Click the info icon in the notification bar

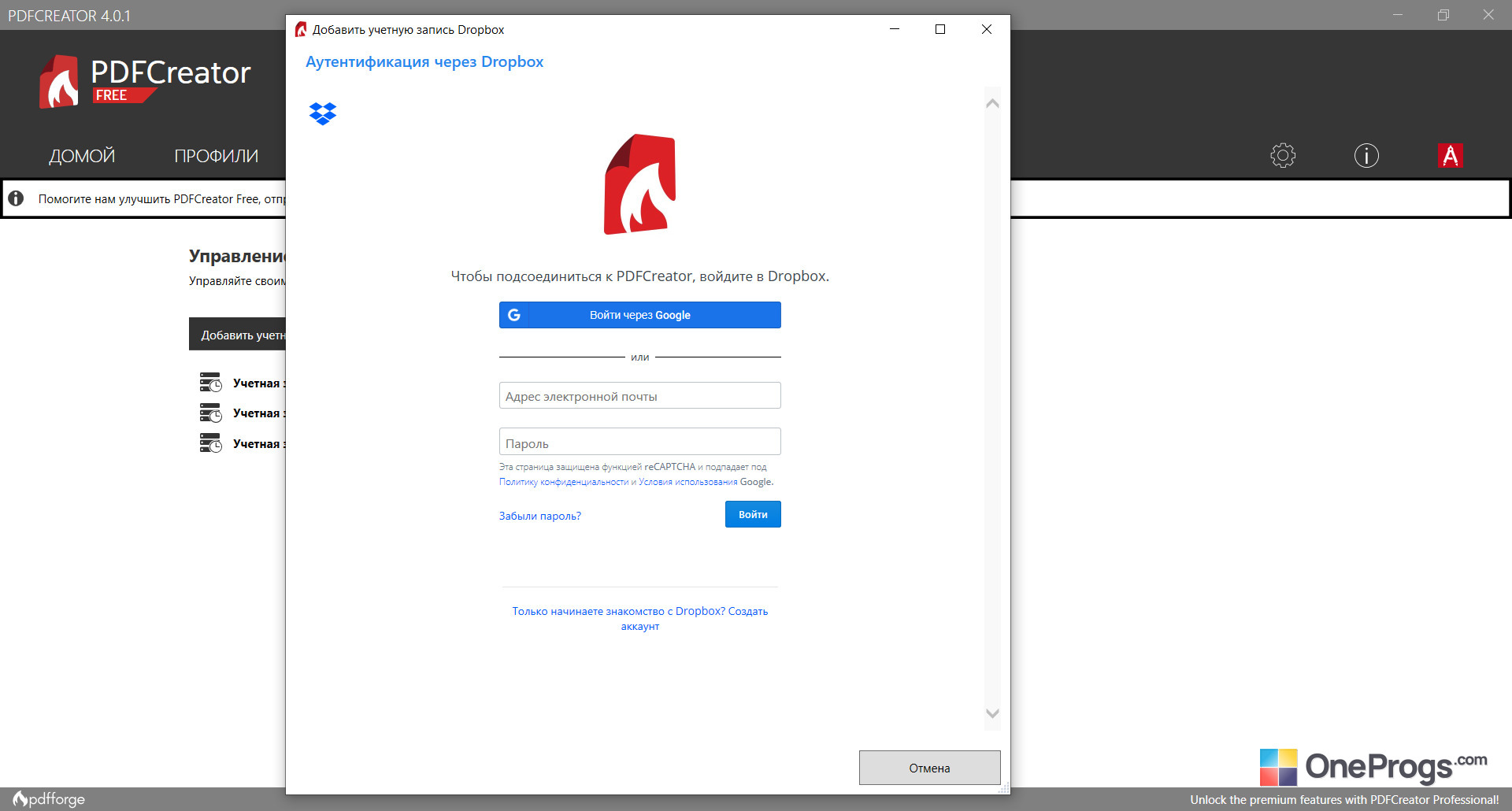pos(16,198)
